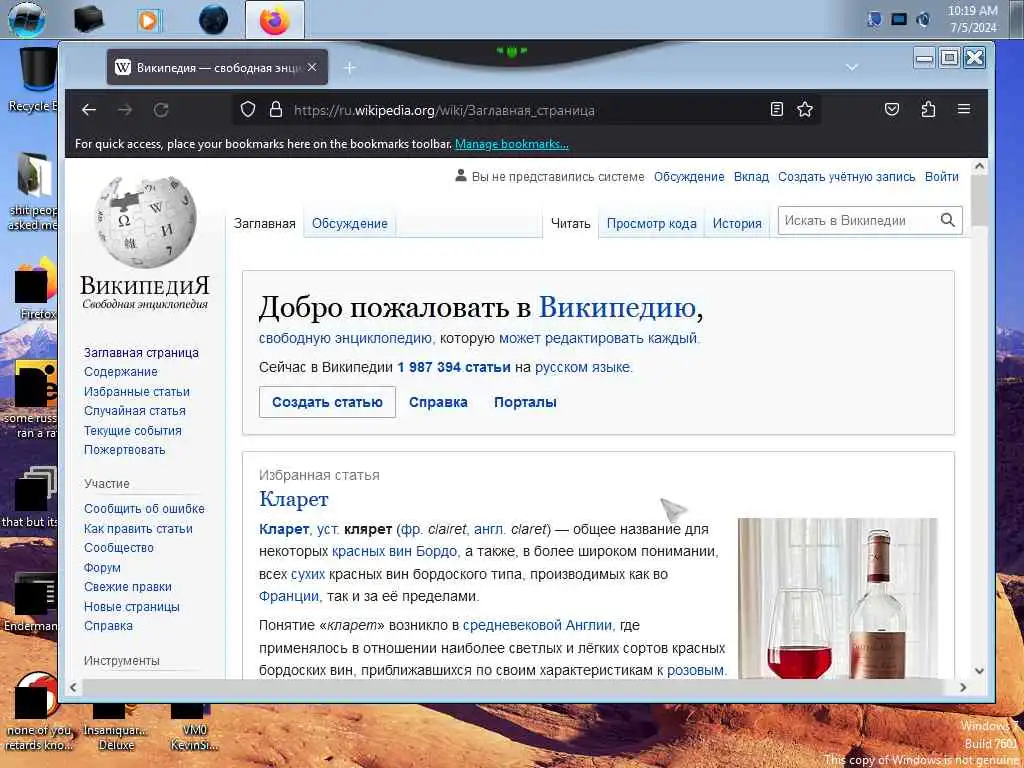Switch to the Обсуждение page tab
Image resolution: width=1024 pixels, height=768 pixels.
(349, 223)
